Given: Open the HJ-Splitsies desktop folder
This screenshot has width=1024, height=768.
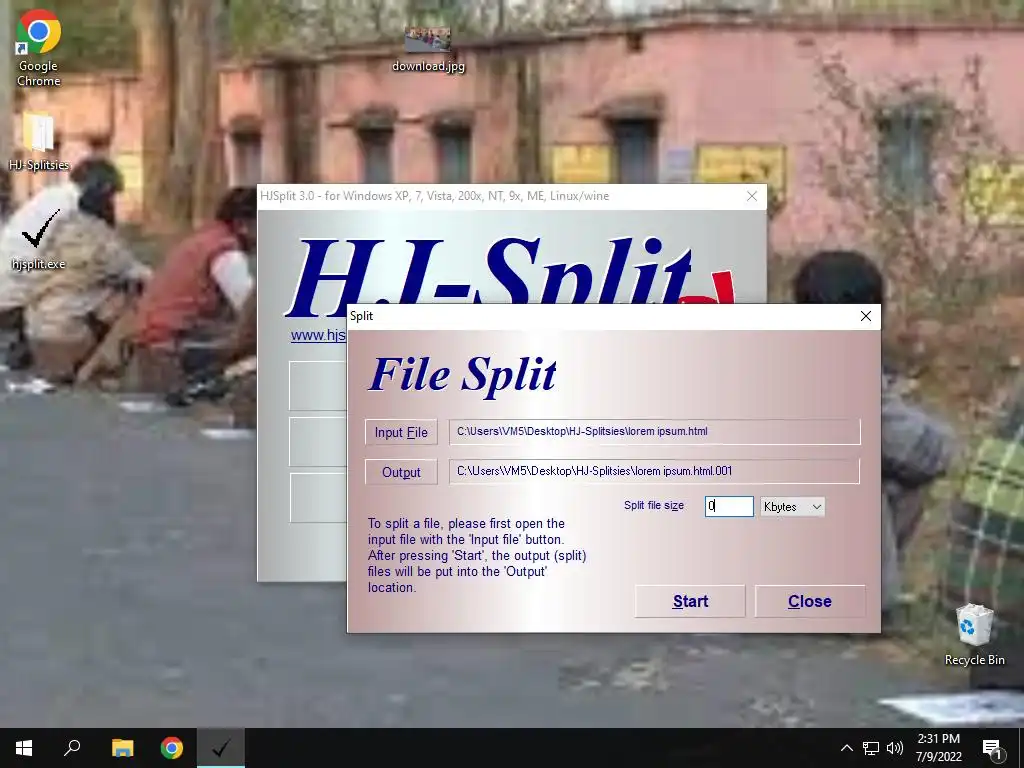Looking at the screenshot, I should pos(39,140).
